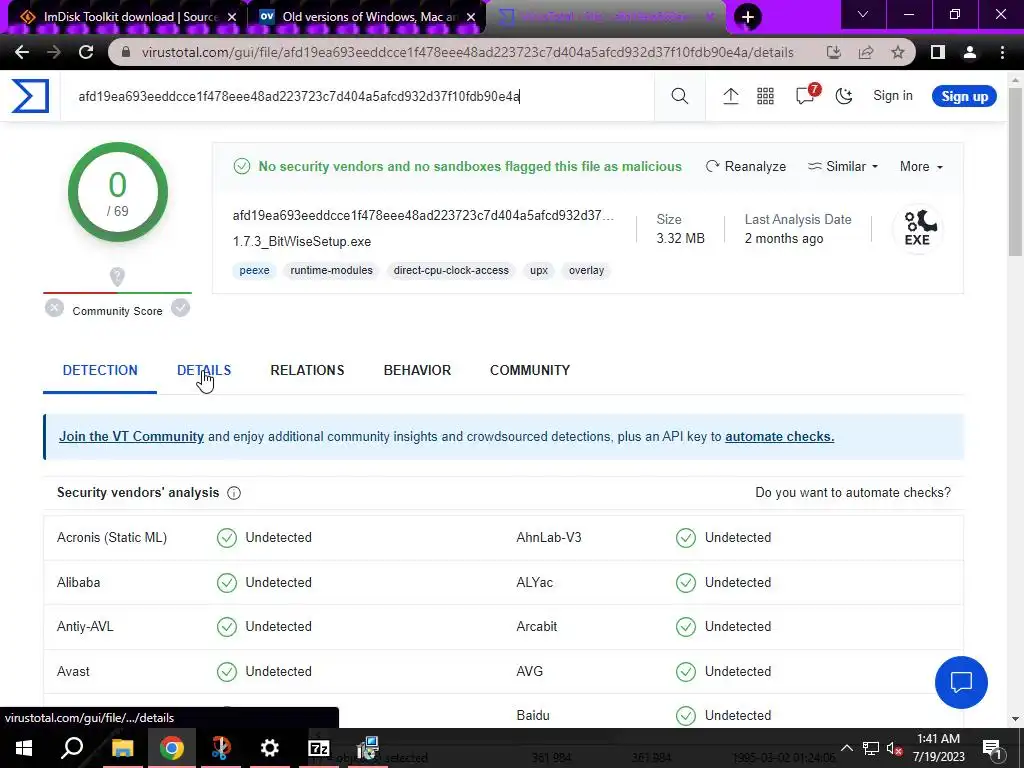This screenshot has height=768, width=1024.
Task: Click the bookmark star icon
Action: (898, 52)
